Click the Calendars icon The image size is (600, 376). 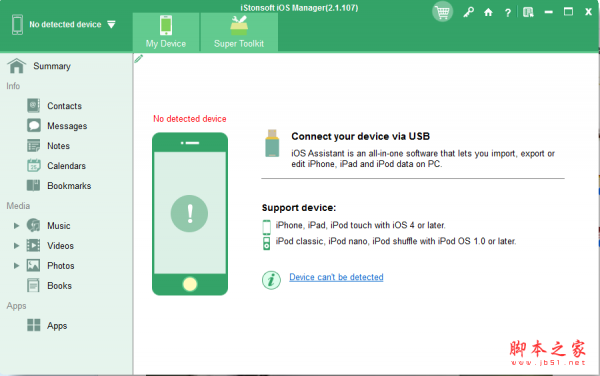click(x=34, y=165)
